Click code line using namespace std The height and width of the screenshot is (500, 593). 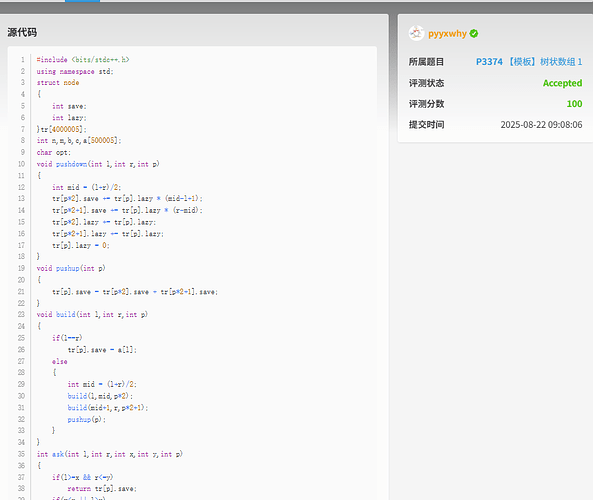[75, 71]
